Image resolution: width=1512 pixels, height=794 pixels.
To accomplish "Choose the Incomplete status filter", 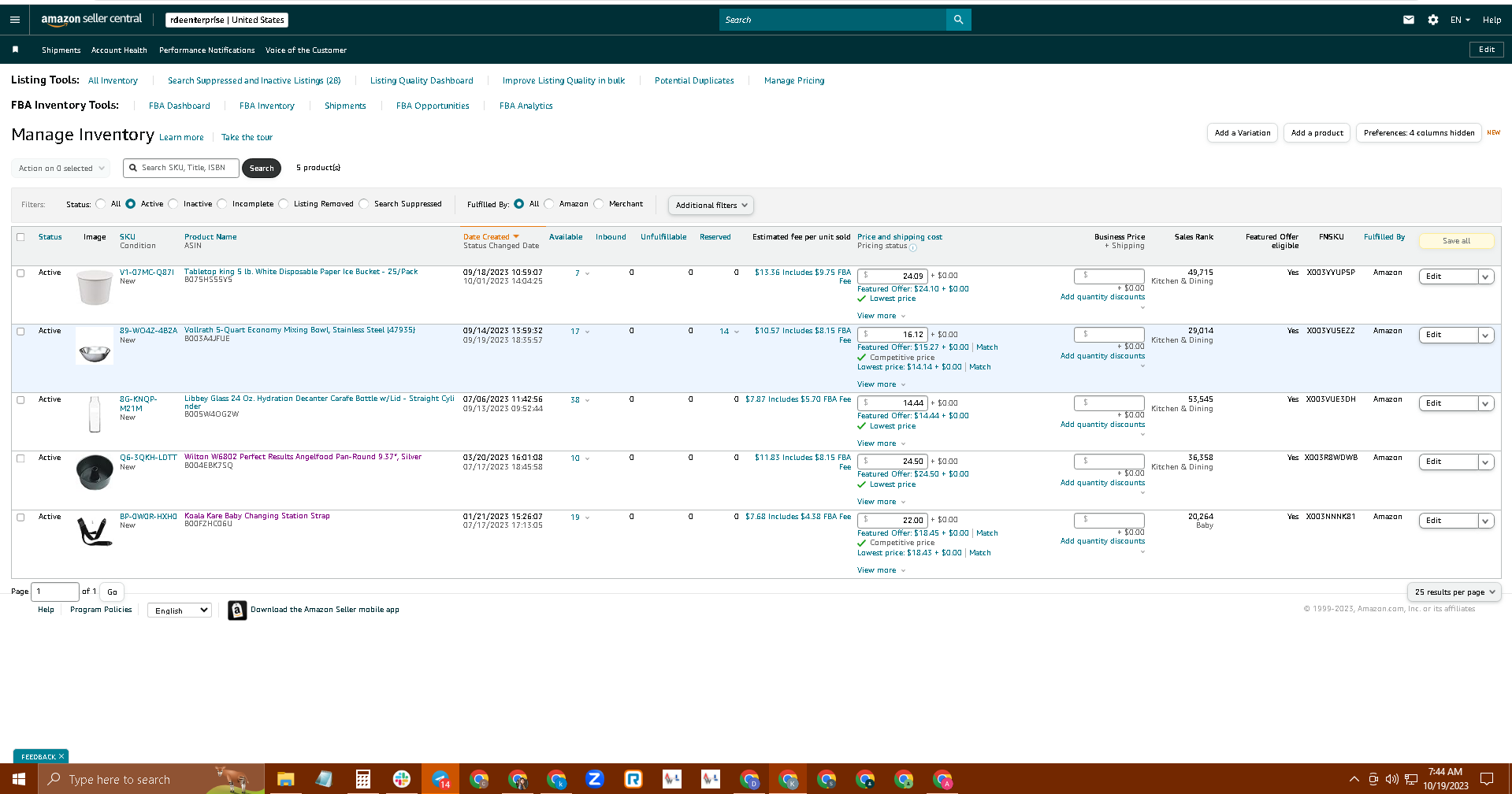I will coord(222,204).
